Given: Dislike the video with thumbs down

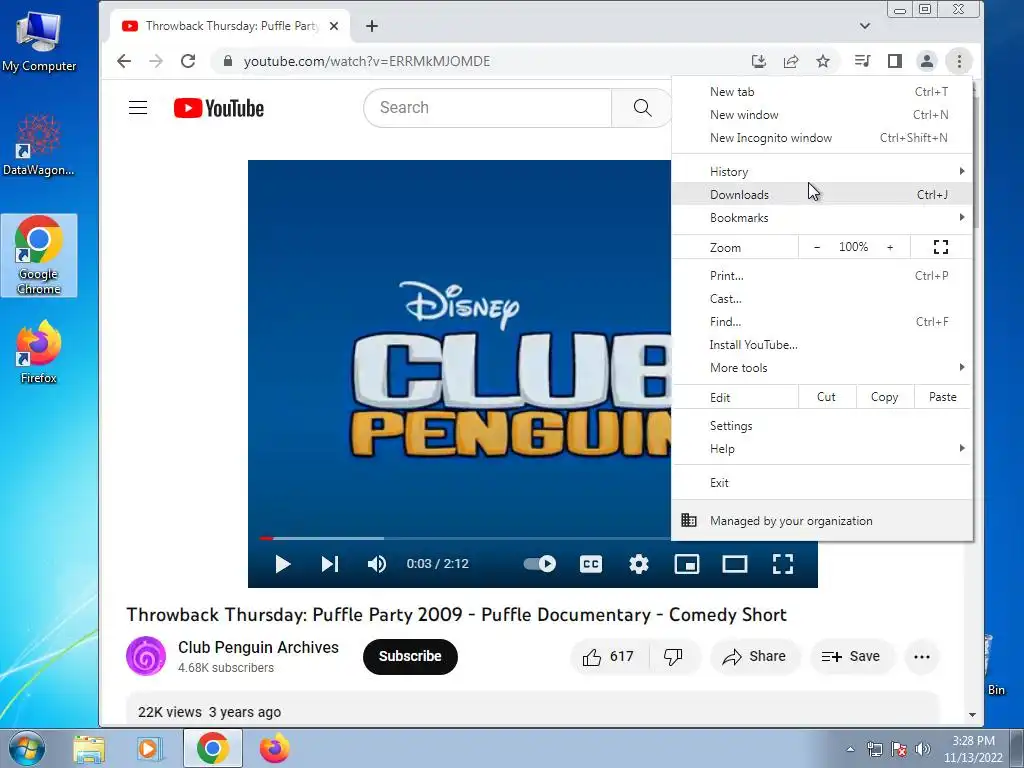Looking at the screenshot, I should [x=673, y=656].
